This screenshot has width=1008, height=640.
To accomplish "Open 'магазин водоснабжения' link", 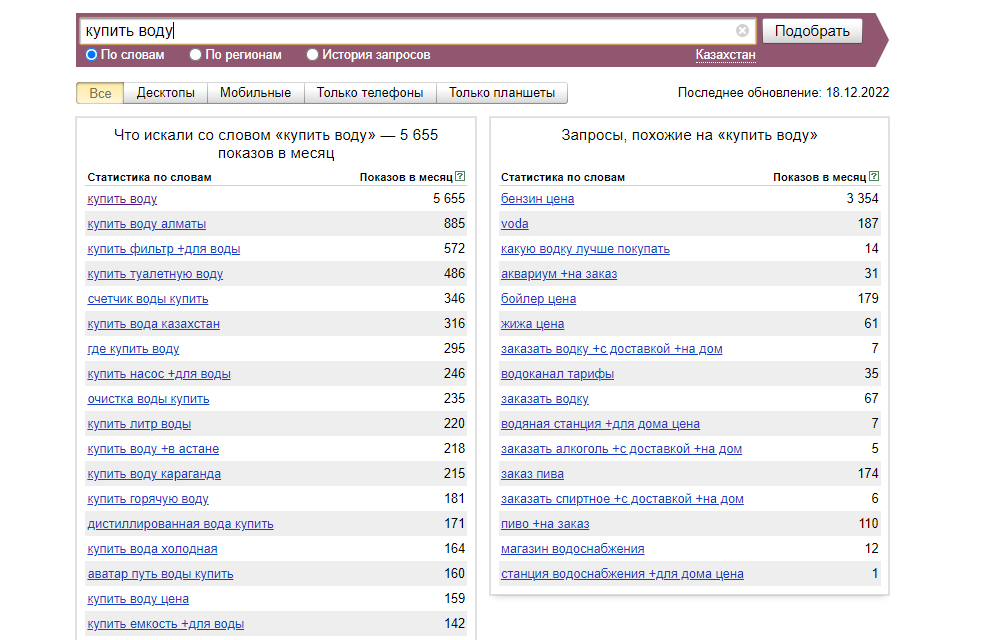I will pyautogui.click(x=573, y=550).
